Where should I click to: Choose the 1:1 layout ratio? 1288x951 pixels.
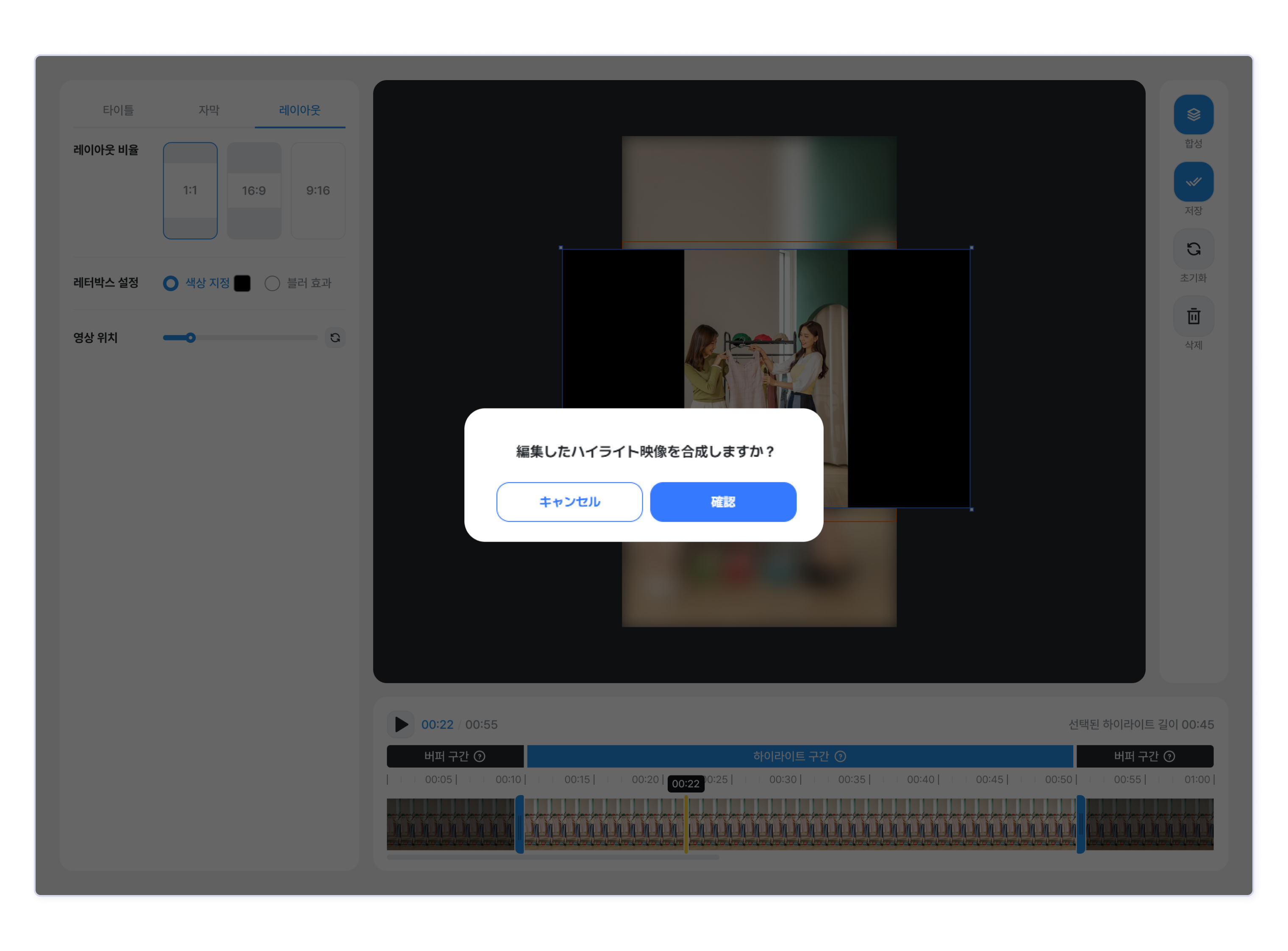[x=190, y=191]
